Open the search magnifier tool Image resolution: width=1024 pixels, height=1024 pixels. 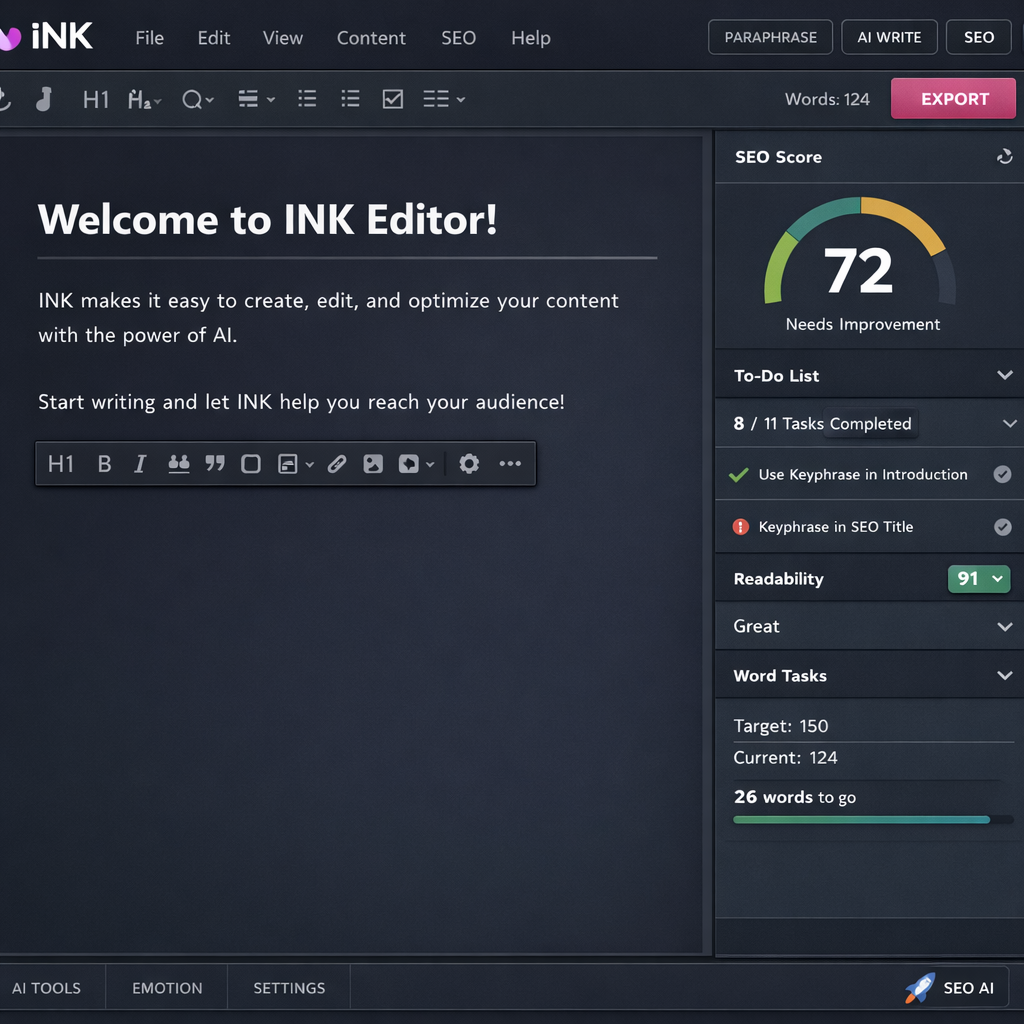pyautogui.click(x=191, y=99)
